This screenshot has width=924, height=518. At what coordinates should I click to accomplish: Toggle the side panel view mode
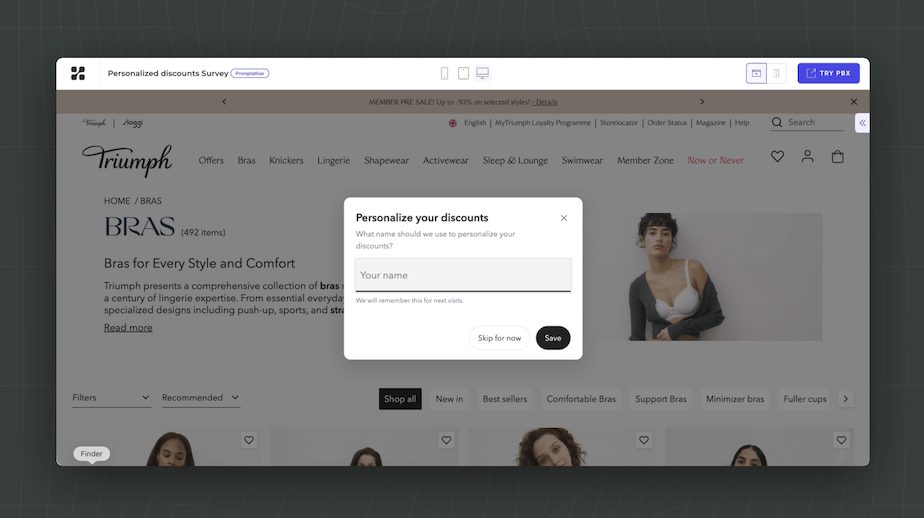point(777,73)
